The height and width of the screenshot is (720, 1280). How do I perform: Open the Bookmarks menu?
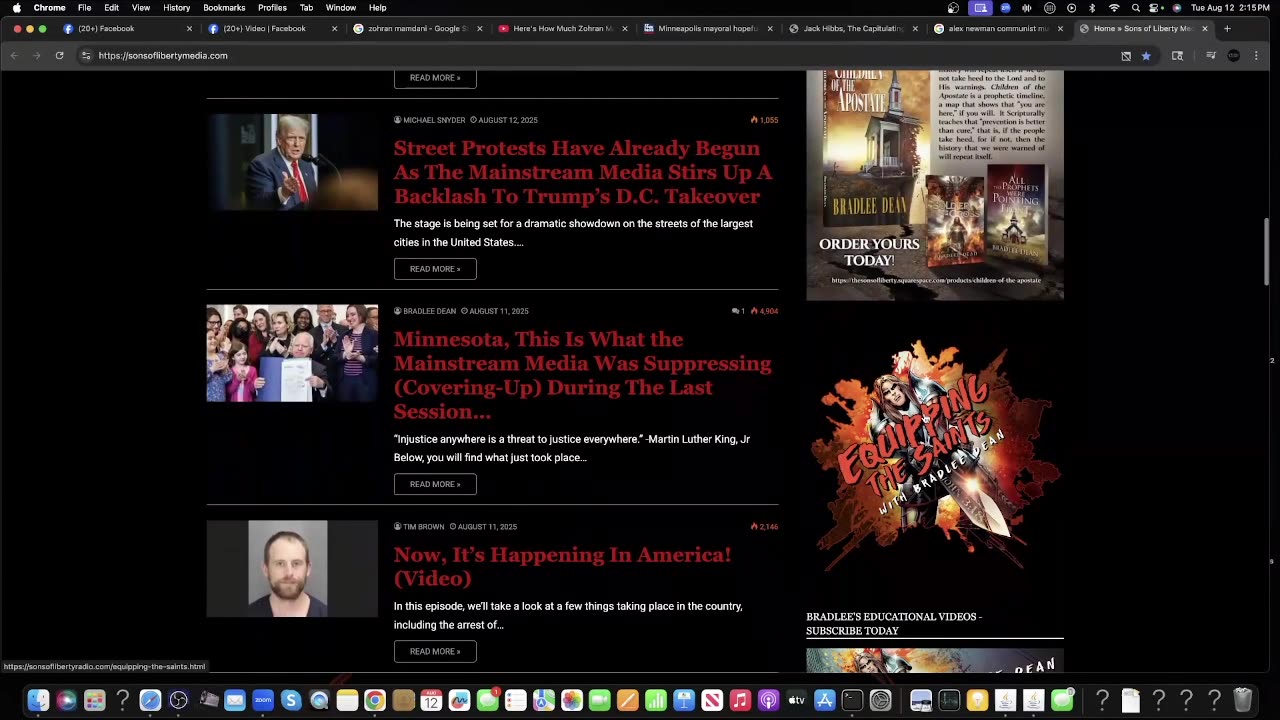point(224,8)
